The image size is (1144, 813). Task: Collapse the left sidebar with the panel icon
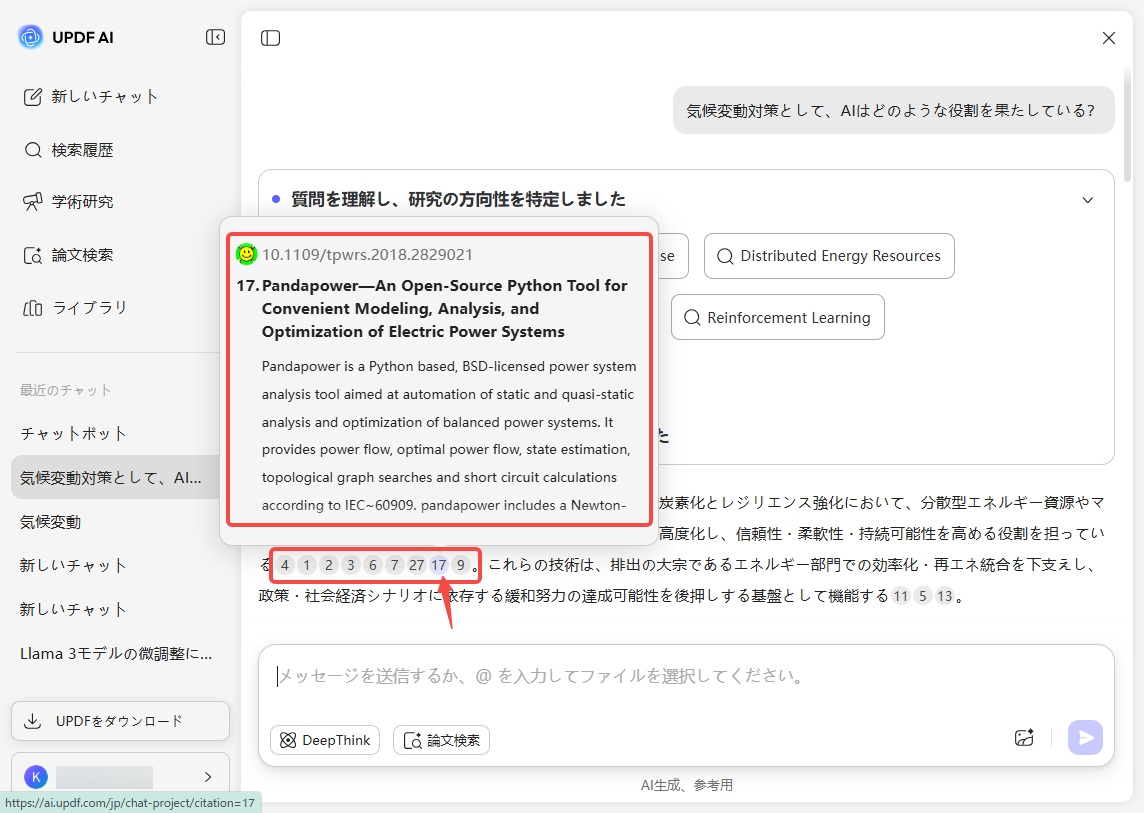(x=215, y=37)
